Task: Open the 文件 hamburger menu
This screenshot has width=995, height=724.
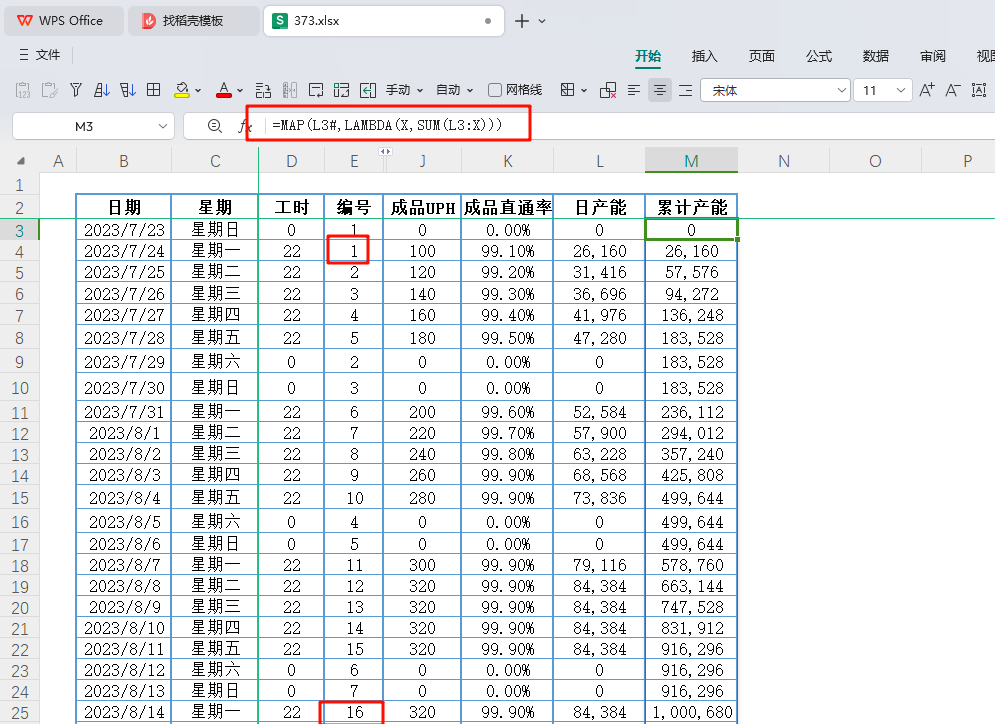Action: (39, 55)
